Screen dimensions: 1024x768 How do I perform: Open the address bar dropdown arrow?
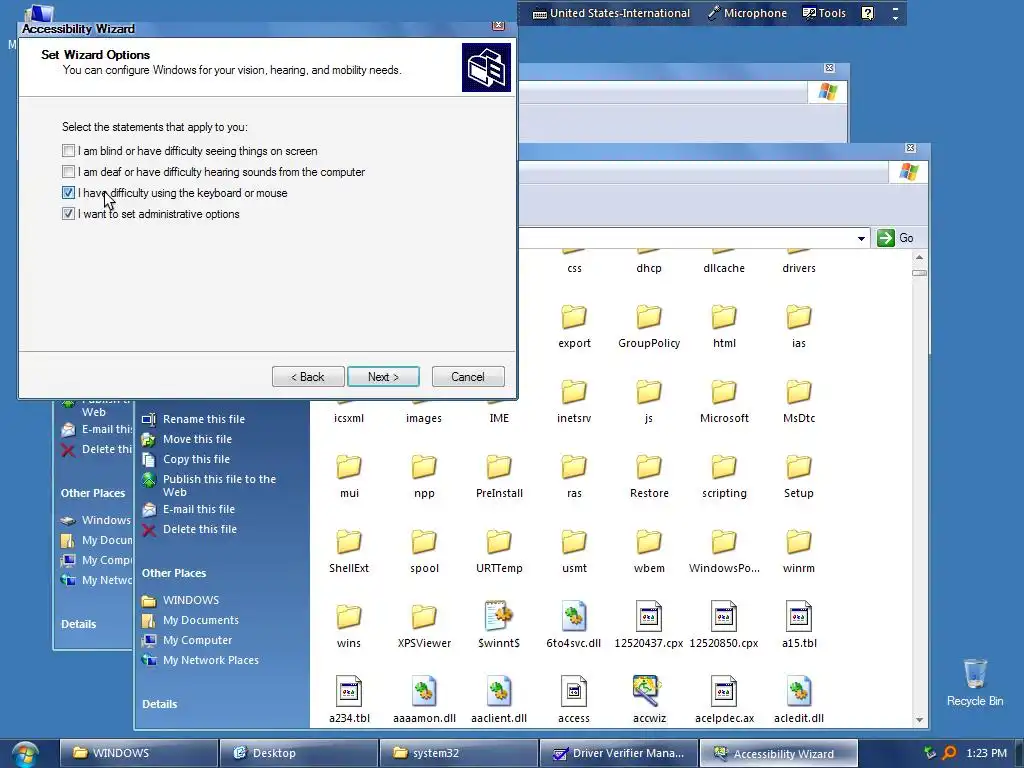pyautogui.click(x=861, y=238)
